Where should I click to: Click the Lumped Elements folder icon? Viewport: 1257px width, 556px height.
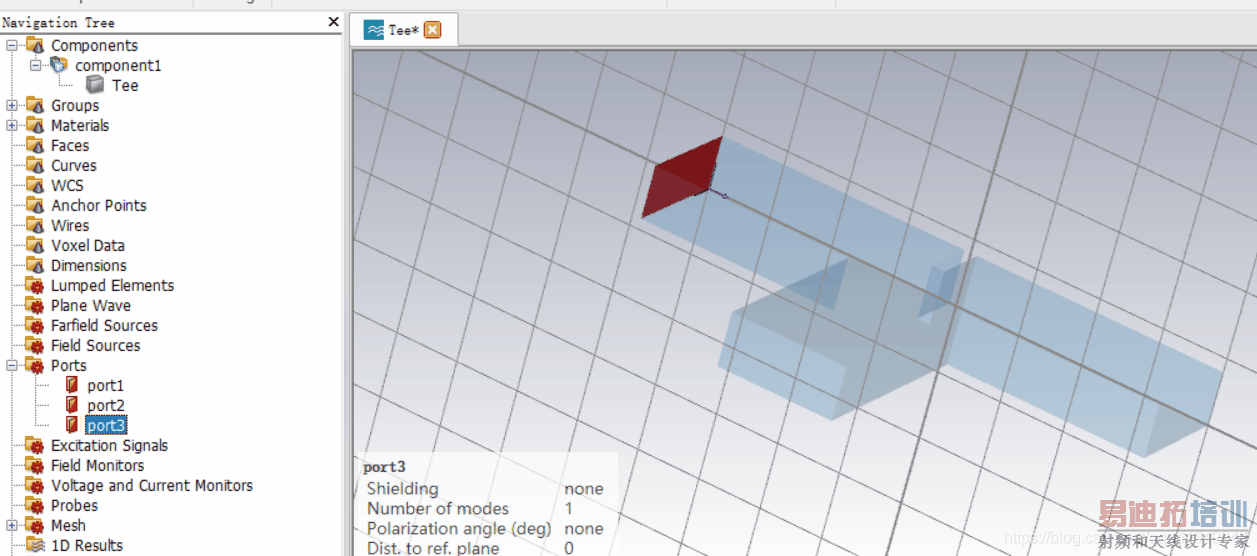[35, 285]
